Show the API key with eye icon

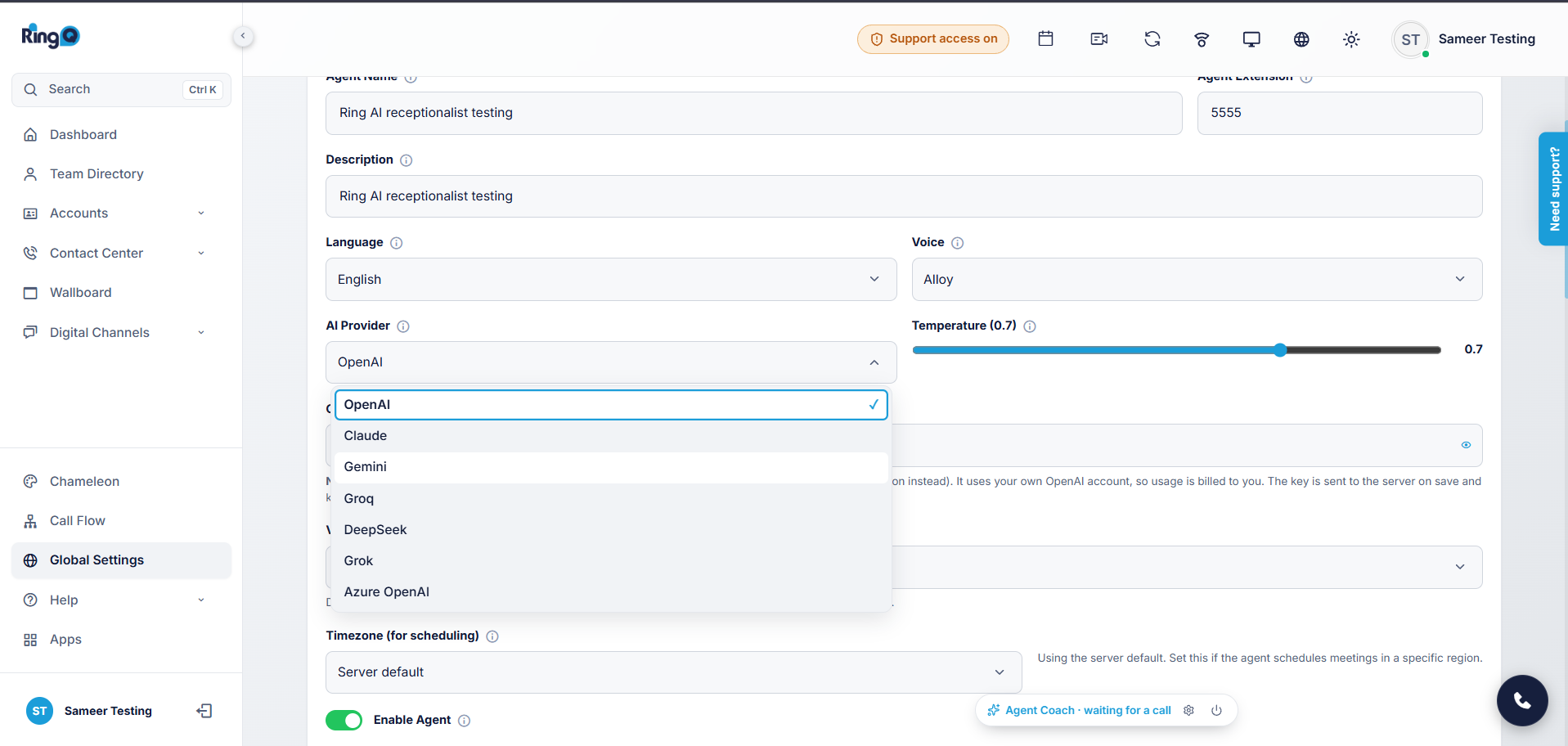[x=1466, y=445]
